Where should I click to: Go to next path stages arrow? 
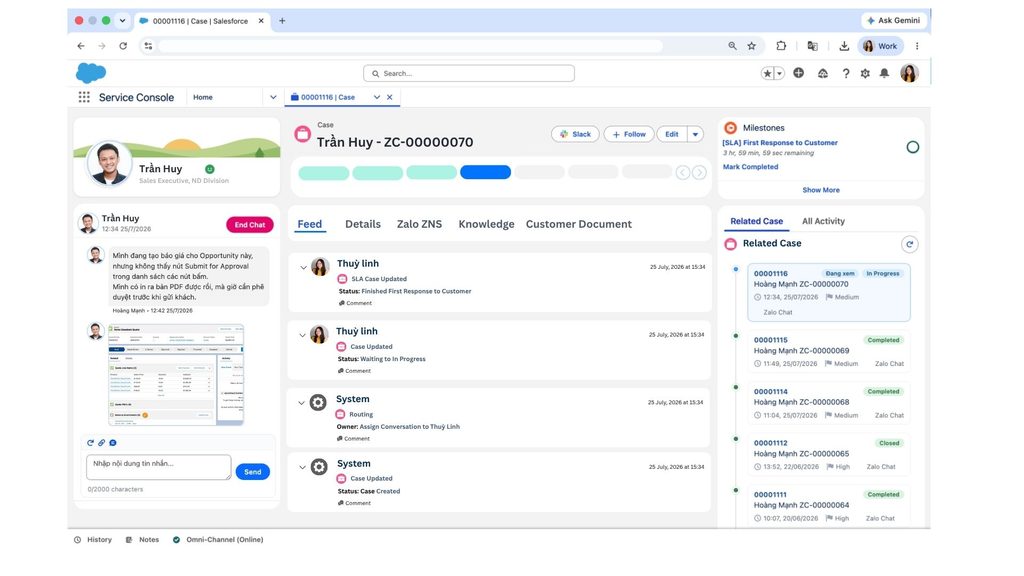pyautogui.click(x=699, y=172)
